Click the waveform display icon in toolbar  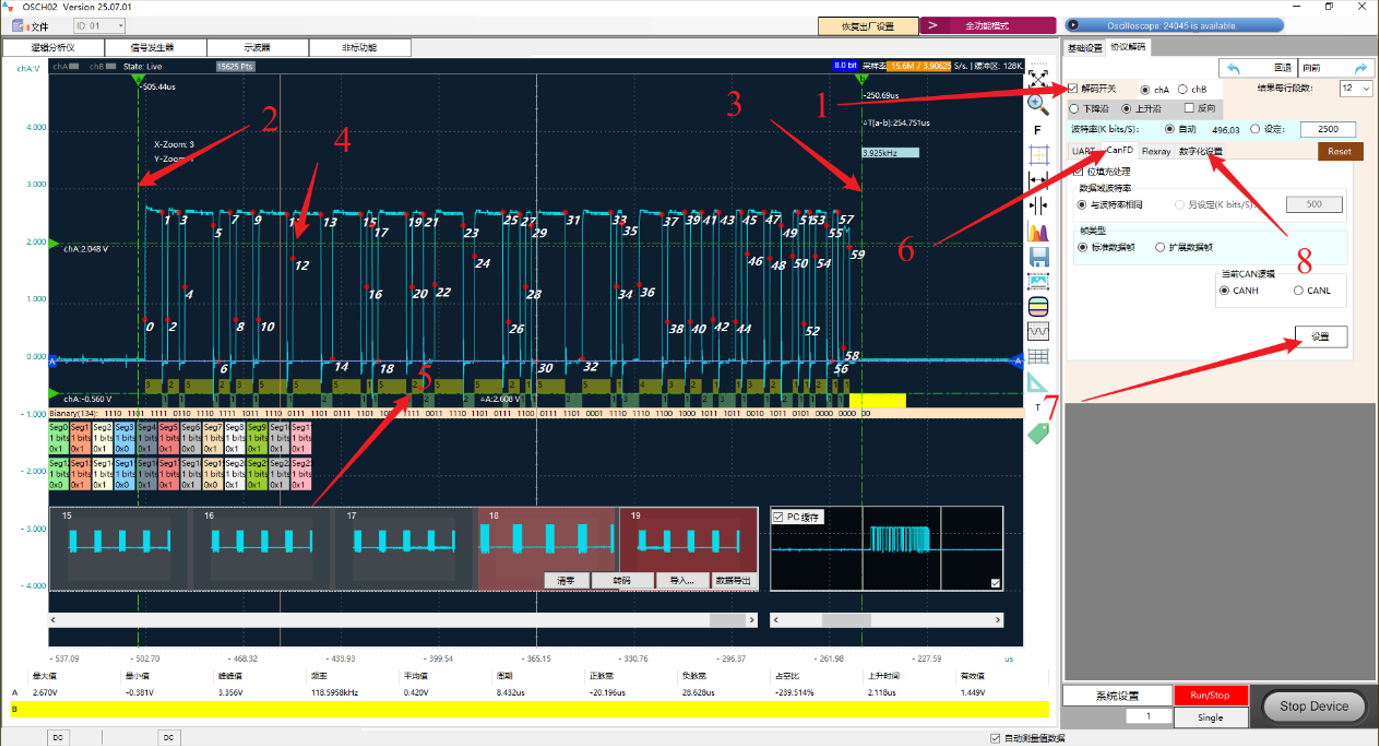pyautogui.click(x=1038, y=331)
